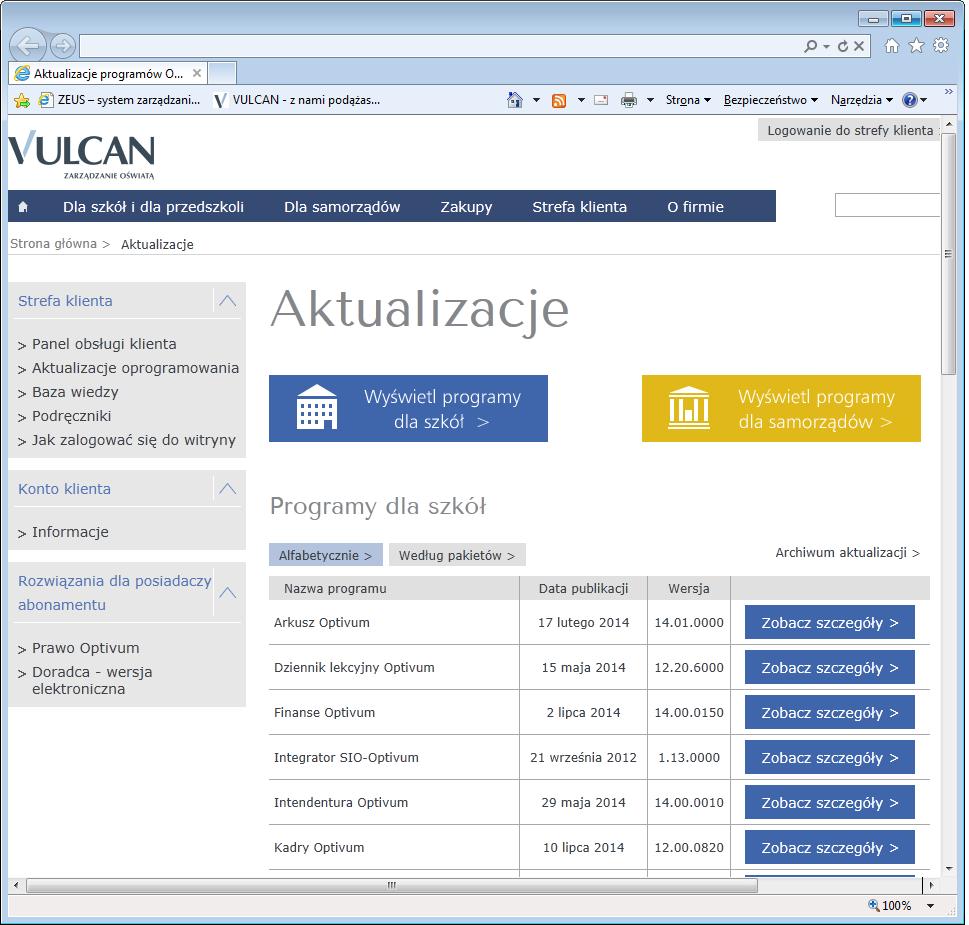Collapse the Strefa klienta sidebar panel

tap(227, 301)
